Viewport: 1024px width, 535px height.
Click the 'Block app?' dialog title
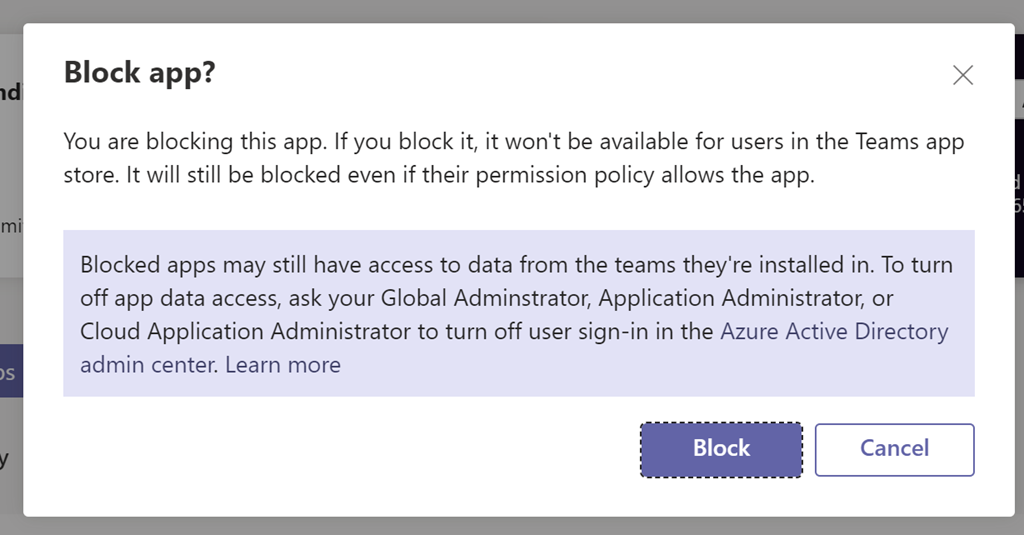140,73
